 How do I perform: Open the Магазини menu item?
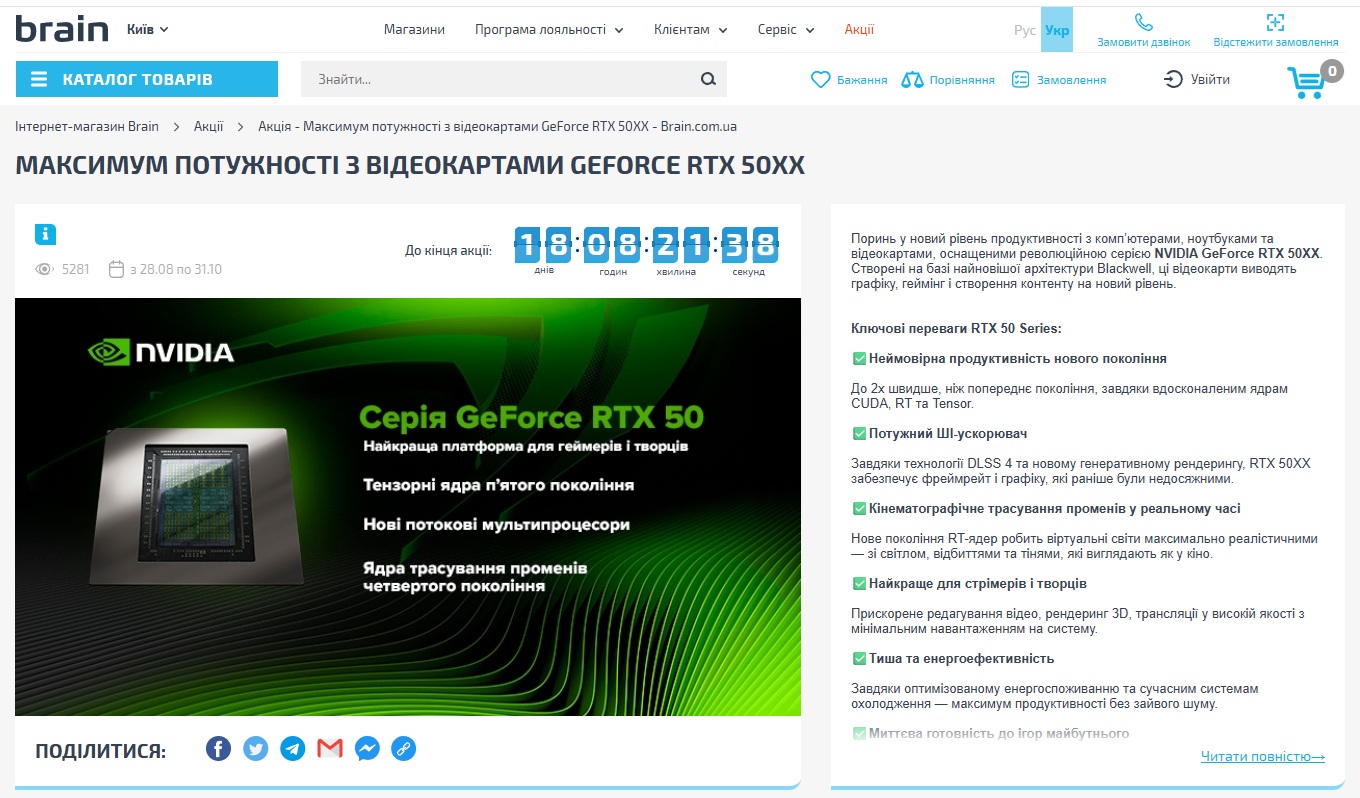click(x=414, y=30)
